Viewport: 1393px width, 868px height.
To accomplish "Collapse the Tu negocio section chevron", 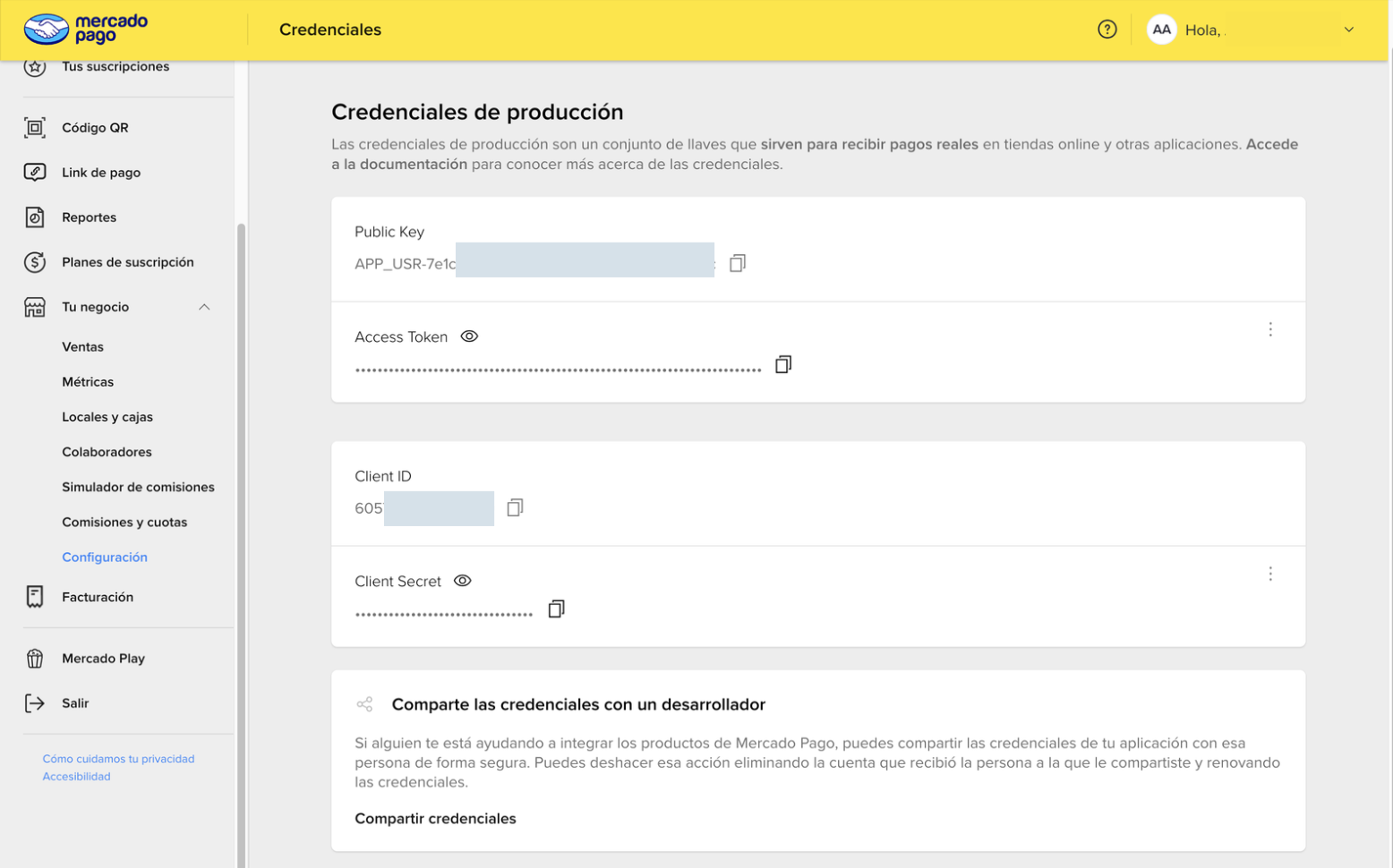I will tap(204, 307).
